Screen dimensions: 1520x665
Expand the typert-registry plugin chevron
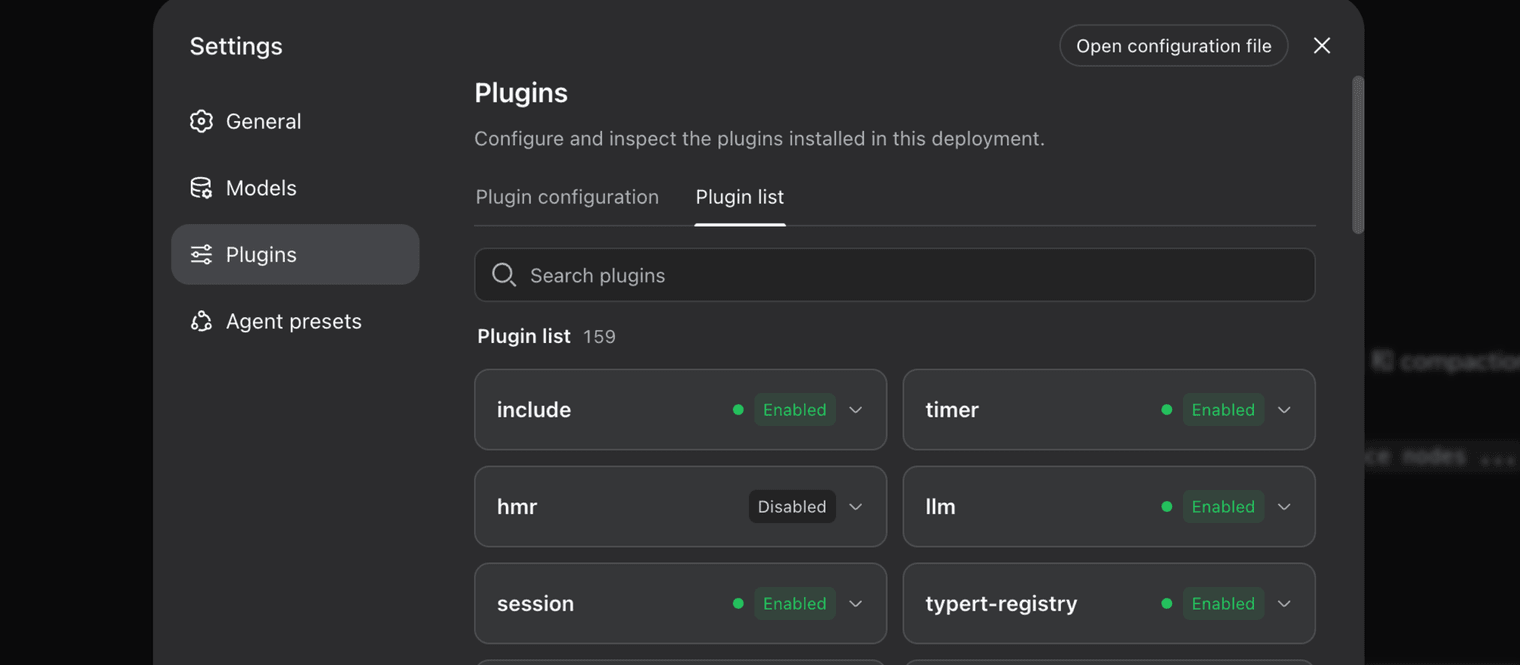point(1284,604)
